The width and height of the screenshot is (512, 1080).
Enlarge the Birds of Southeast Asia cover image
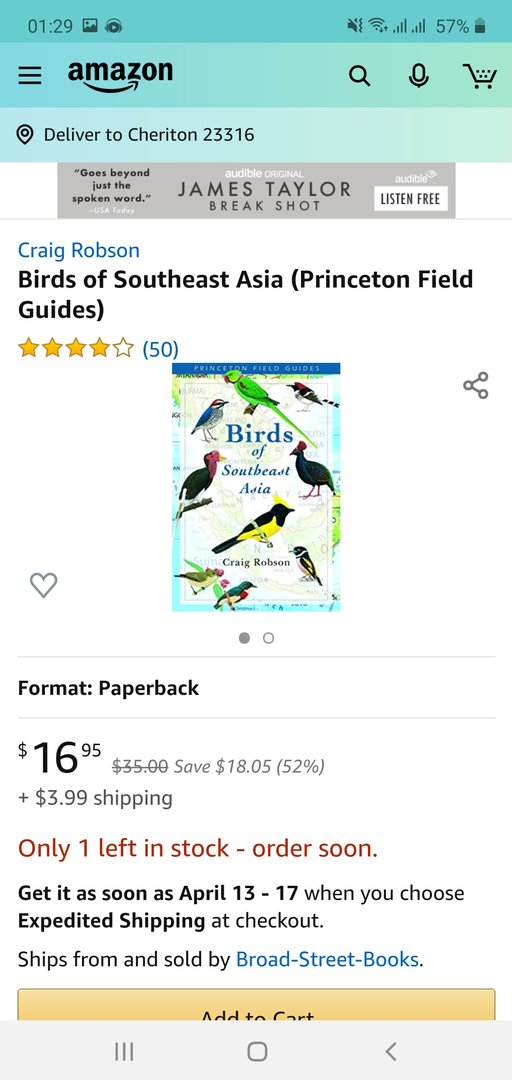pyautogui.click(x=256, y=487)
